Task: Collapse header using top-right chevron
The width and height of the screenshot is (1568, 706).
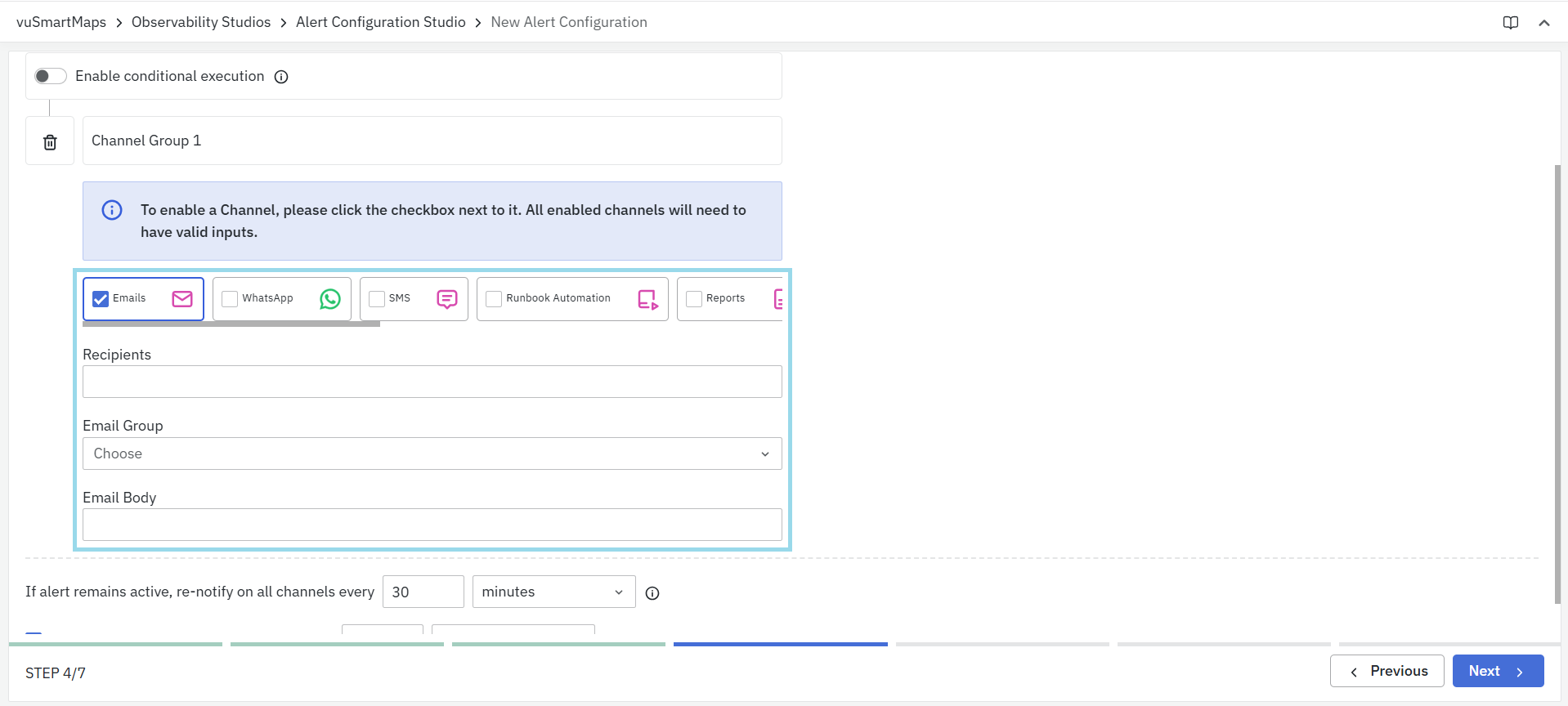Action: (1543, 23)
